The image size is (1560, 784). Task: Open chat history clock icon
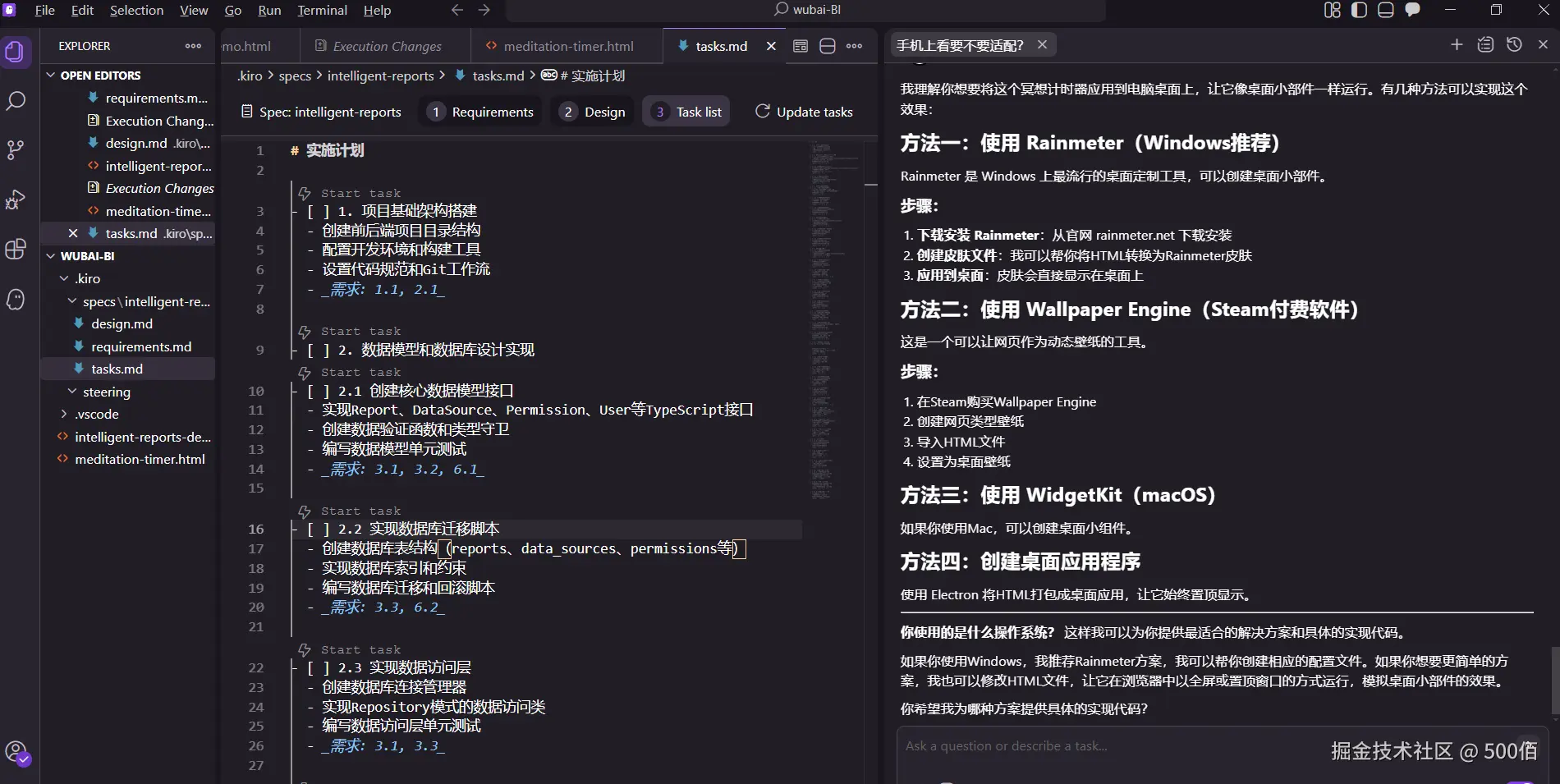pos(1514,44)
